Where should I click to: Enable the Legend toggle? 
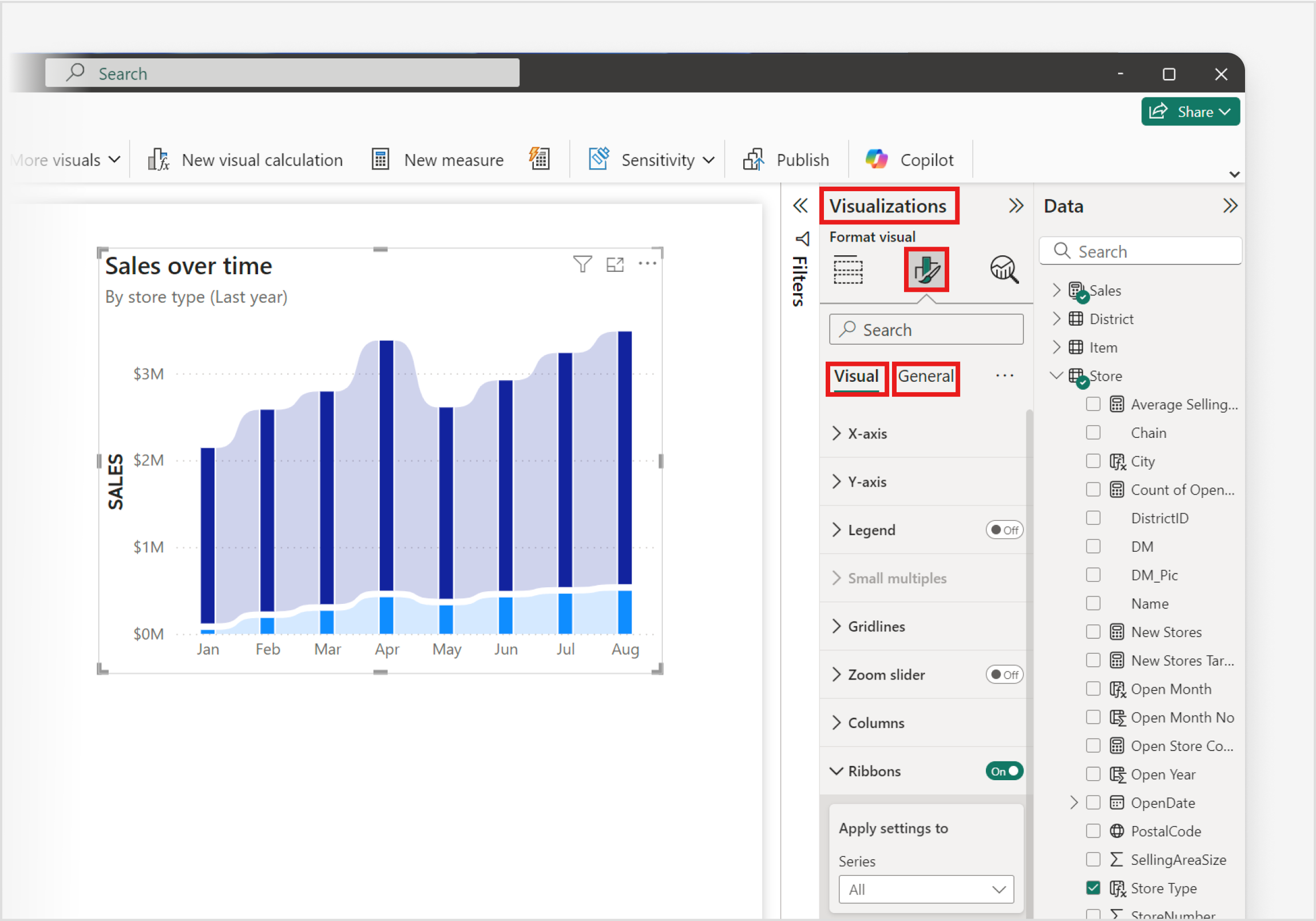point(1004,529)
